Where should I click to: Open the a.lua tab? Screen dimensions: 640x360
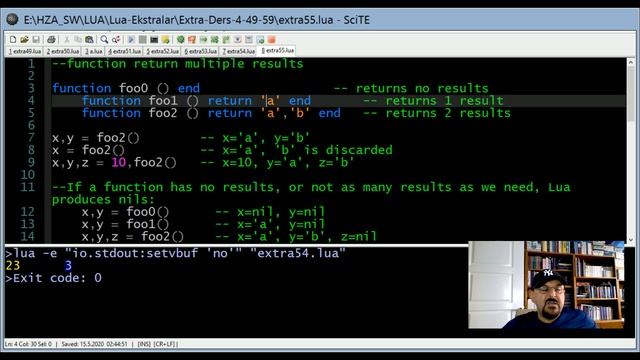[x=93, y=51]
